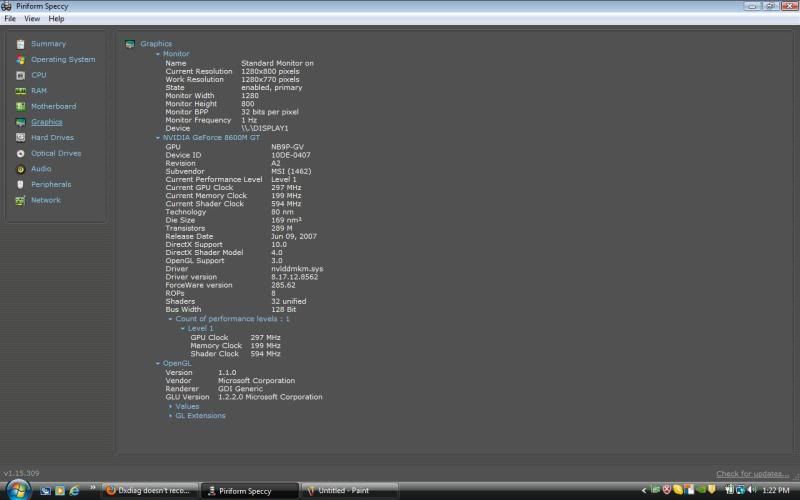
Task: Open the Help menu
Action: coord(56,19)
